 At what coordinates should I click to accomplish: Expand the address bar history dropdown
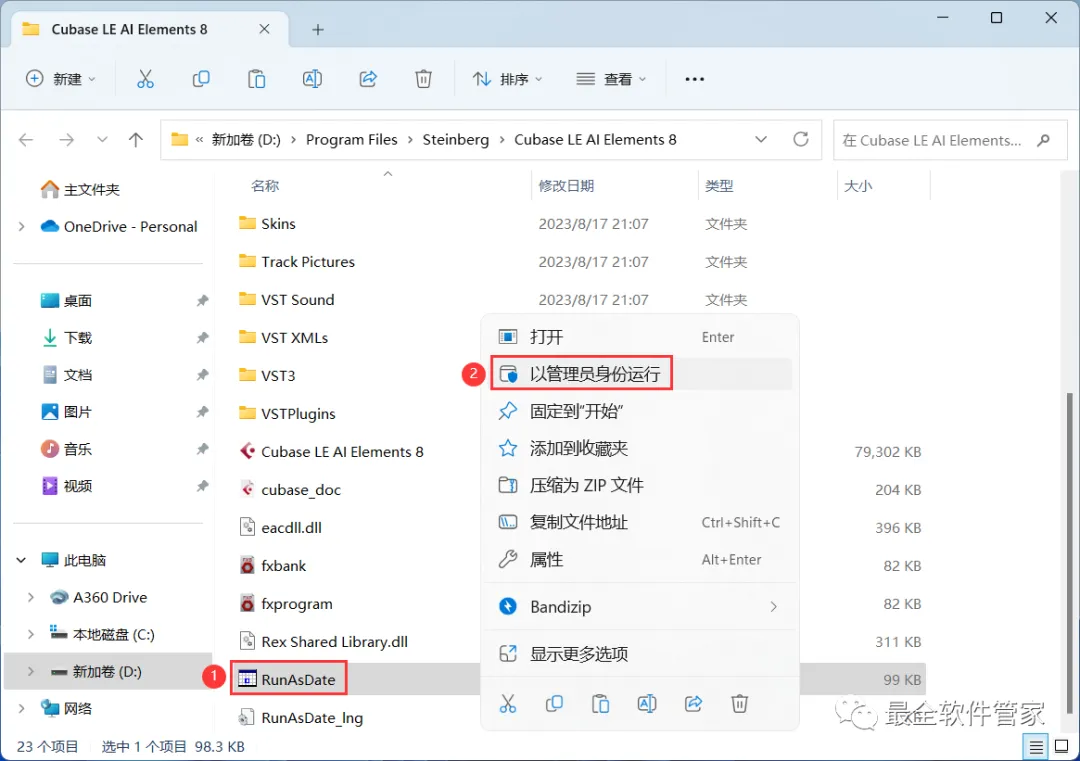click(760, 140)
